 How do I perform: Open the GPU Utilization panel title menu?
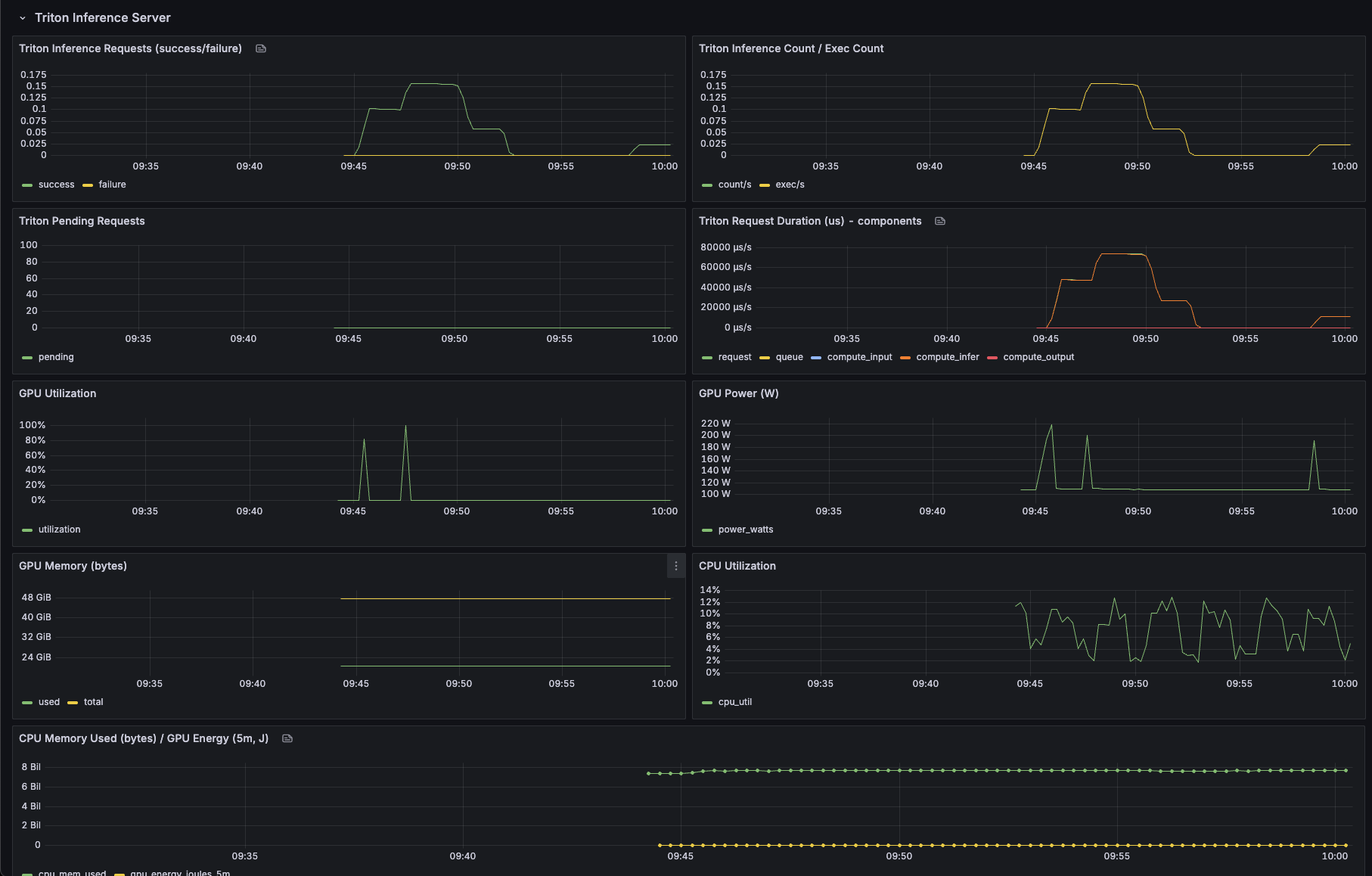point(57,393)
